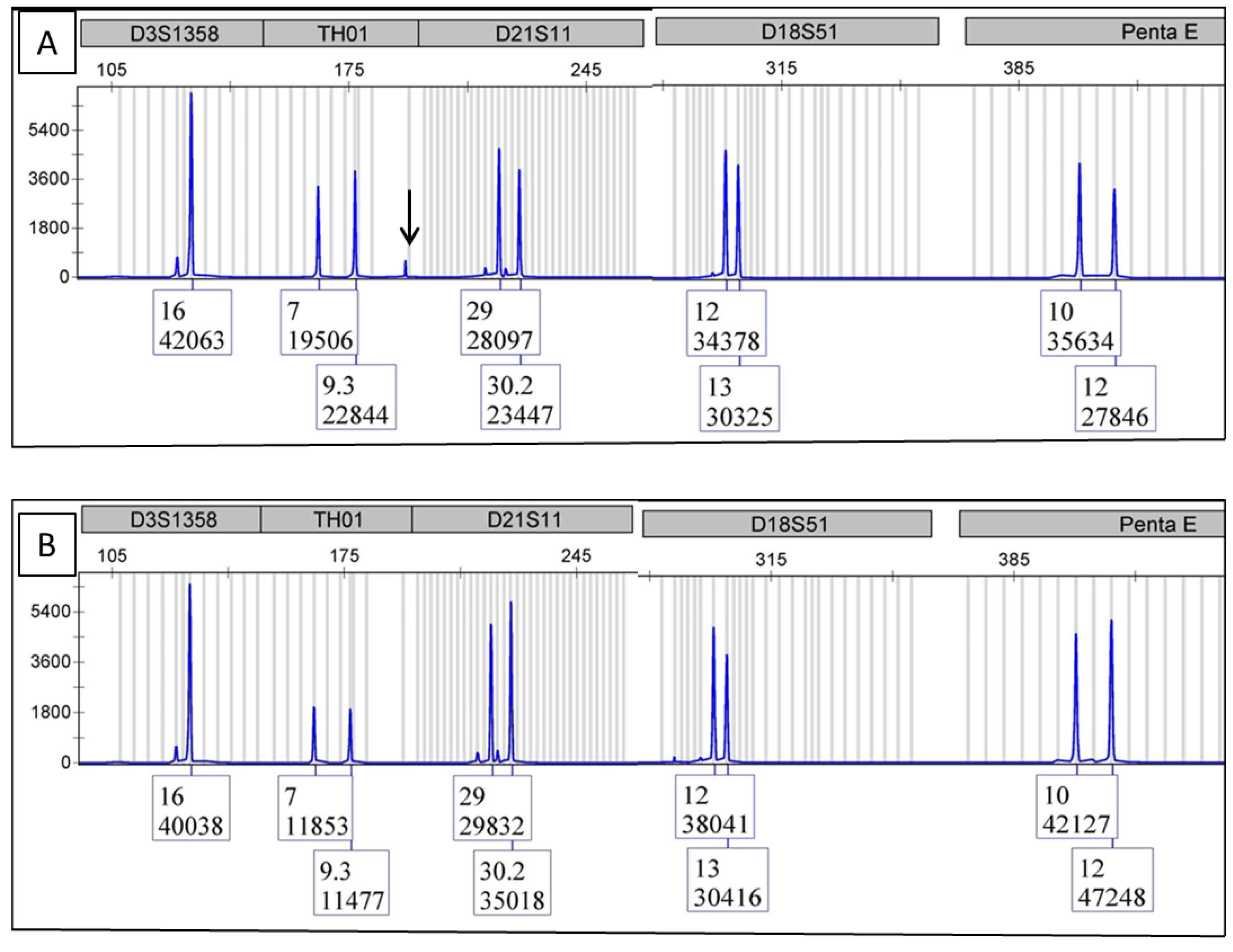The width and height of the screenshot is (1233, 952).
Task: Select the allele 29 label with 29832
Action: [x=492, y=808]
